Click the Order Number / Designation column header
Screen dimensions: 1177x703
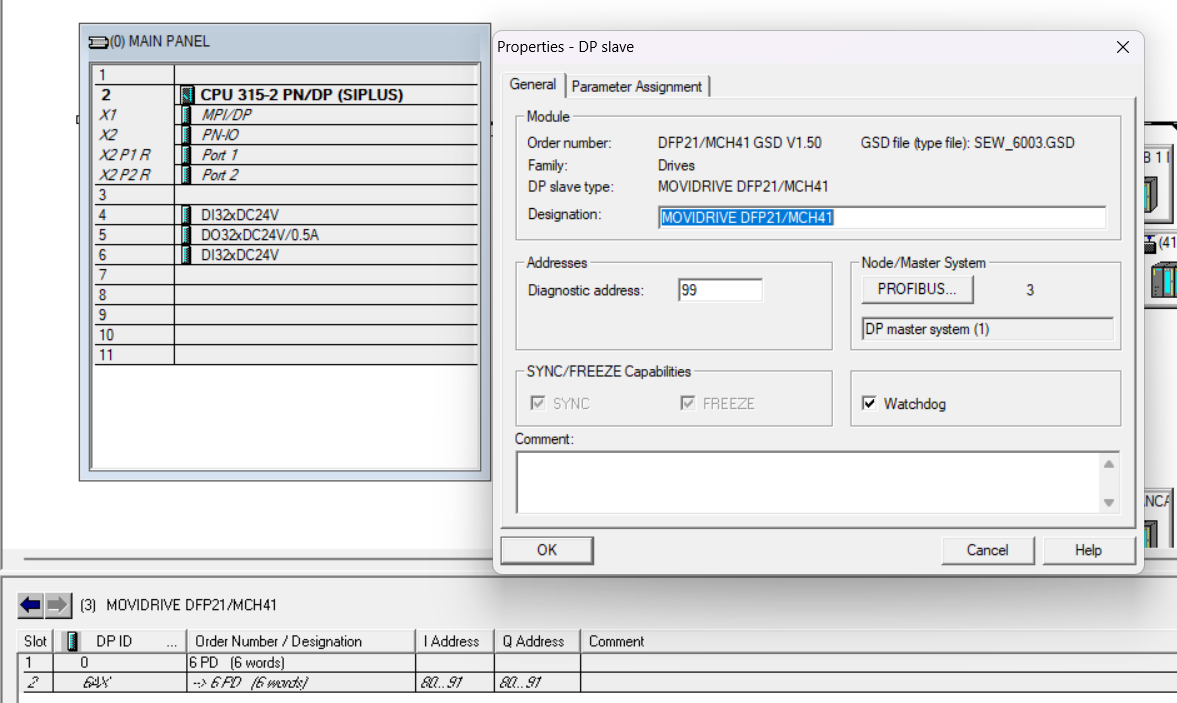301,641
